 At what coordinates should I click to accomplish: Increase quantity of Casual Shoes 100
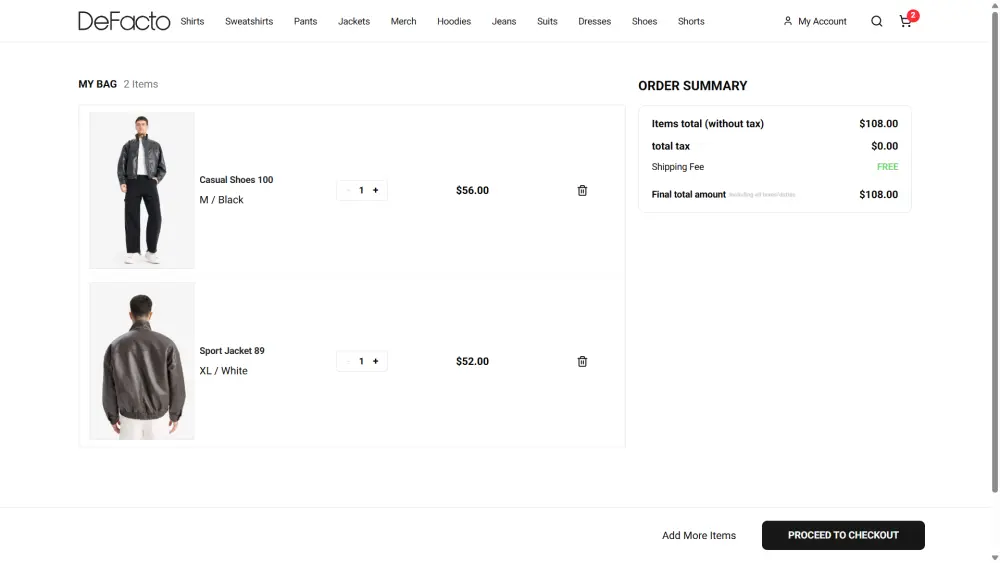pos(376,190)
